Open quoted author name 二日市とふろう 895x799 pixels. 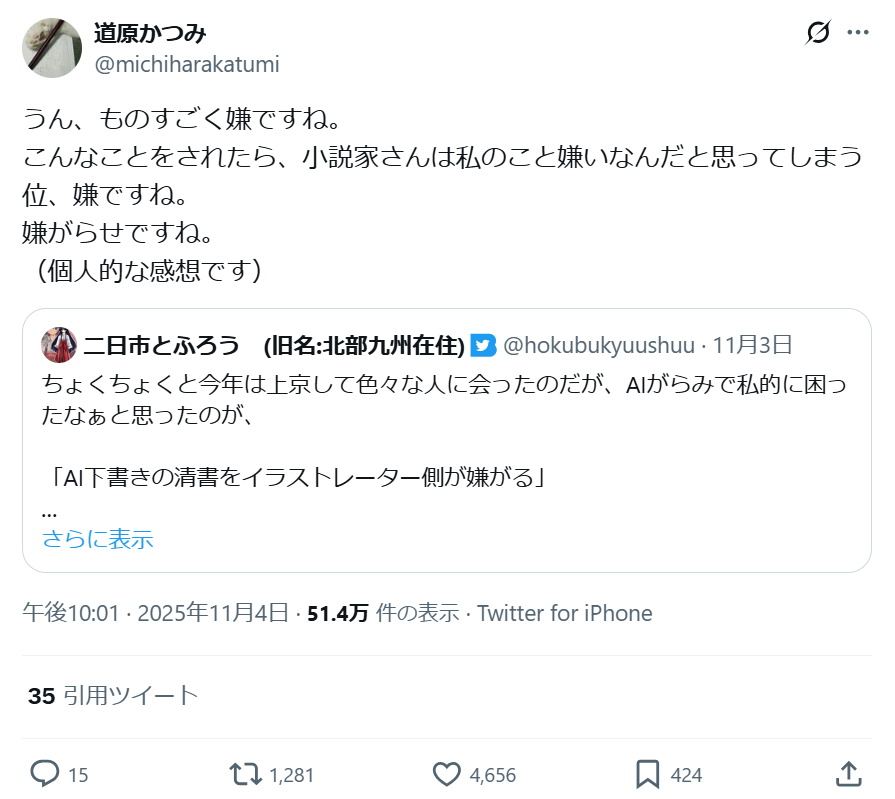(x=161, y=346)
